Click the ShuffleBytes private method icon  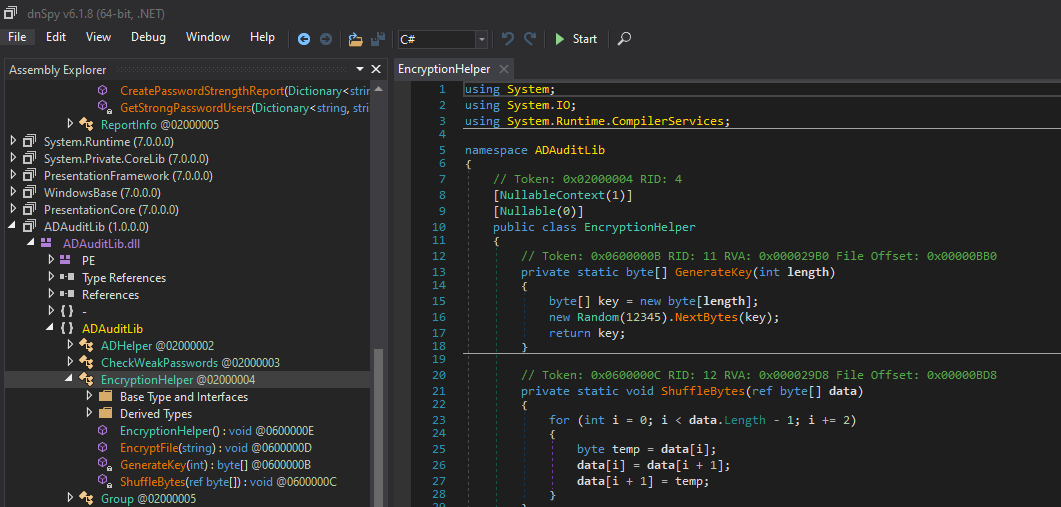click(104, 481)
